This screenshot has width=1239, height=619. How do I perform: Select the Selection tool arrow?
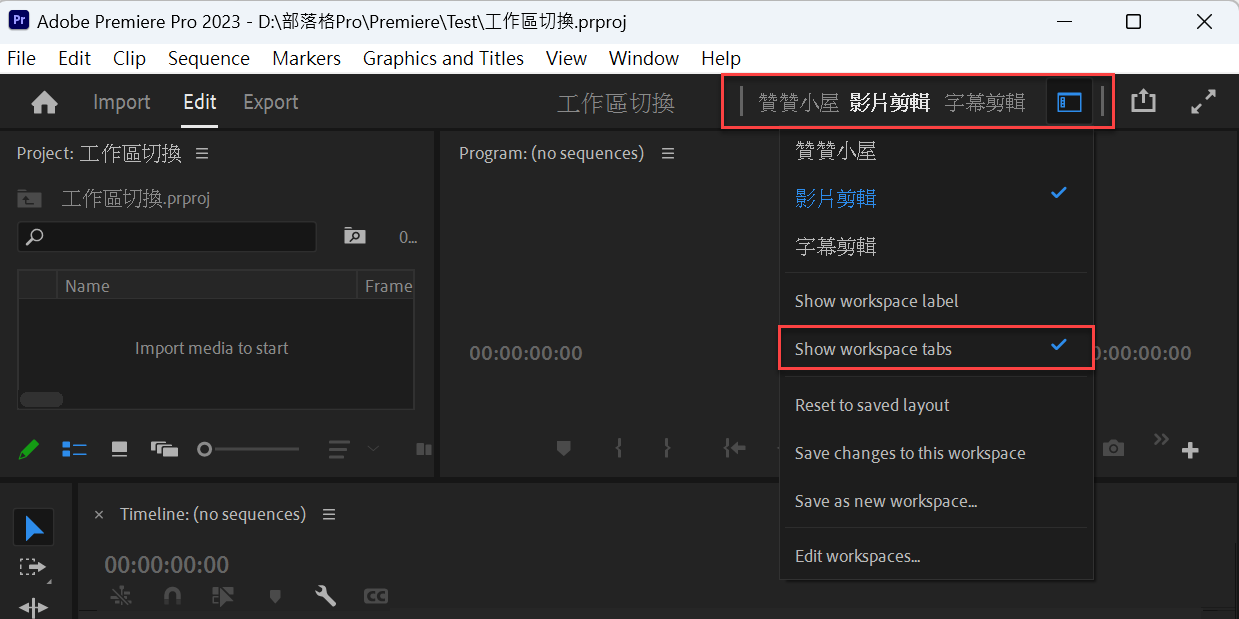pyautogui.click(x=34, y=528)
